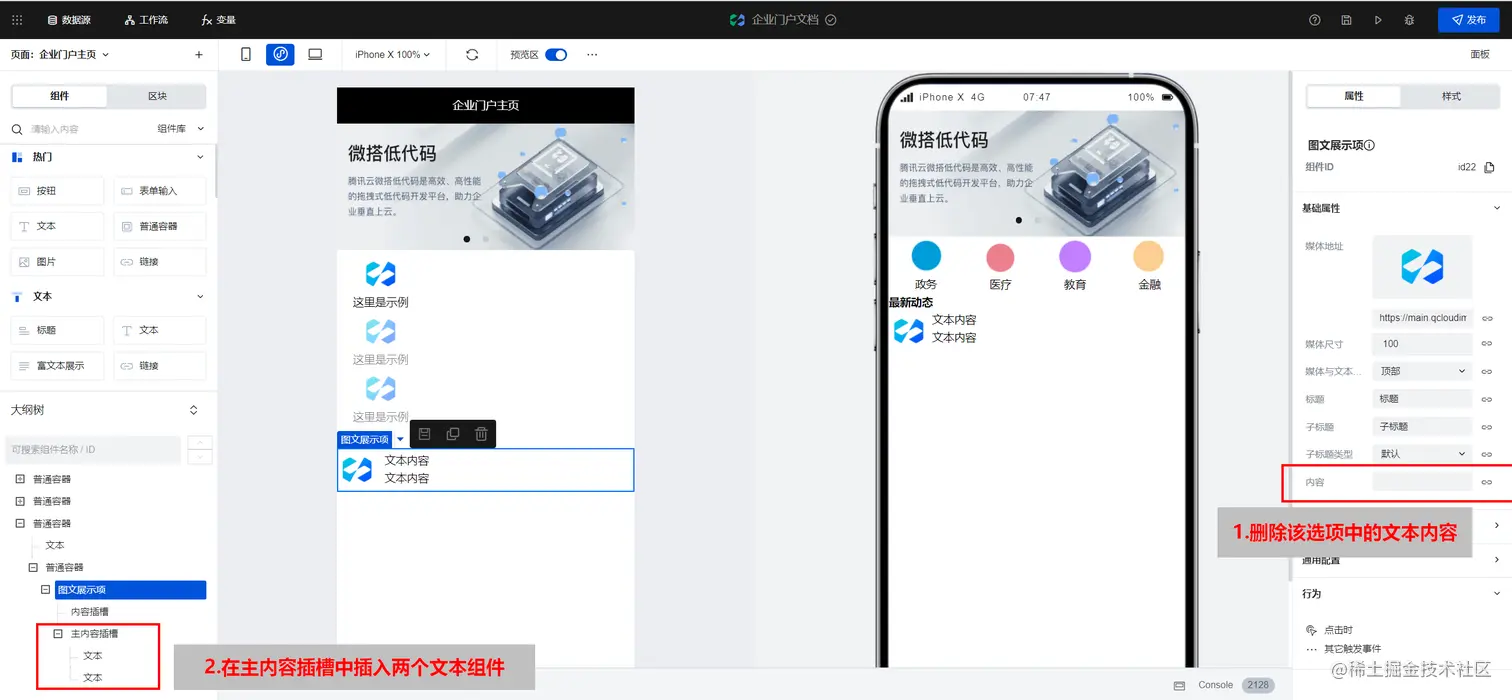The height and width of the screenshot is (700, 1512).
Task: Collapse the 主内容插槽 tree node
Action: [x=58, y=634]
